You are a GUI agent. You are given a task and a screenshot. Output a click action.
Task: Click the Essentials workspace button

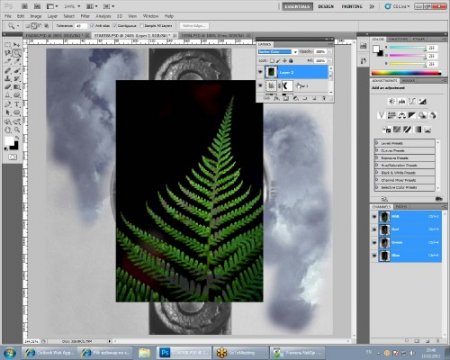(297, 6)
